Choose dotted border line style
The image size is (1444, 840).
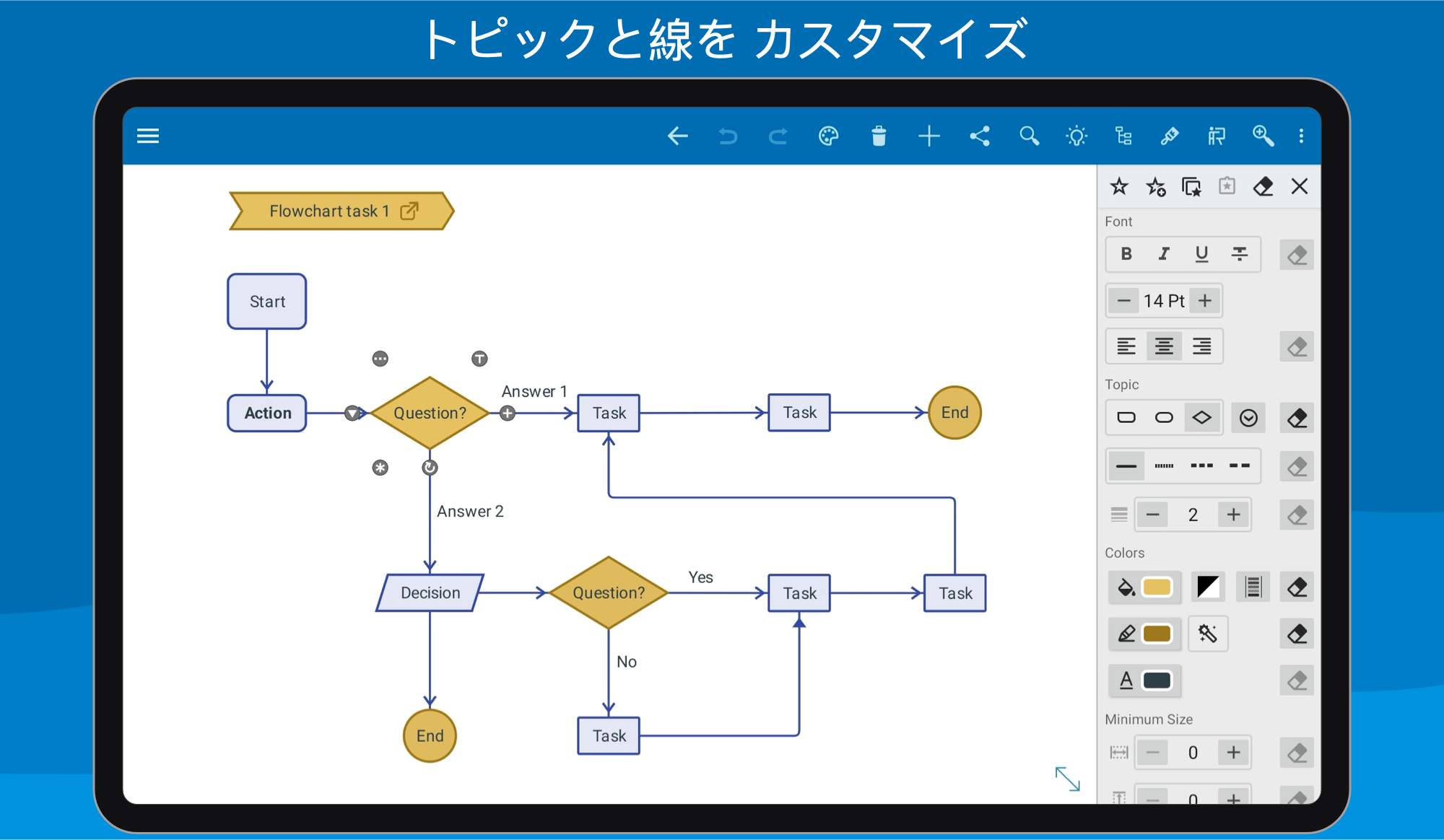[x=1164, y=466]
